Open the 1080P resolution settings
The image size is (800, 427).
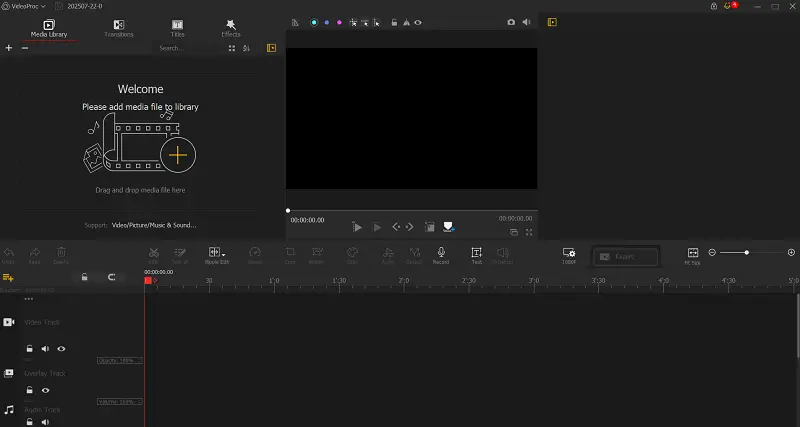(568, 255)
